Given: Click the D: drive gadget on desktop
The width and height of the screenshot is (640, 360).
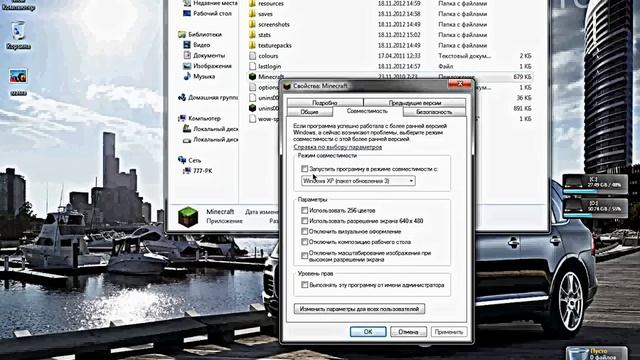Looking at the screenshot, I should pyautogui.click(x=595, y=208).
